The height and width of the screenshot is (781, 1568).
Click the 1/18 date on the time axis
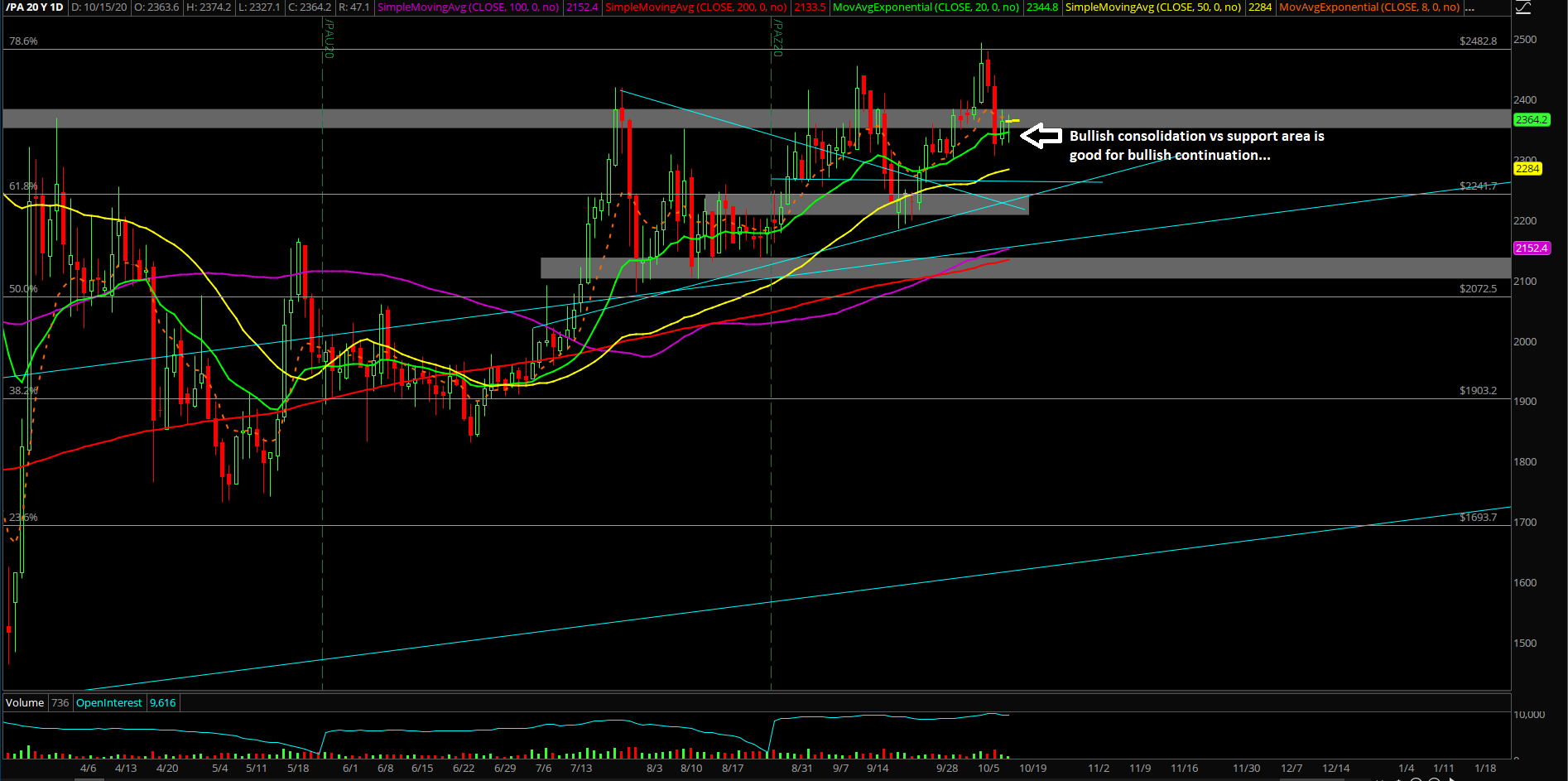pos(1485,769)
